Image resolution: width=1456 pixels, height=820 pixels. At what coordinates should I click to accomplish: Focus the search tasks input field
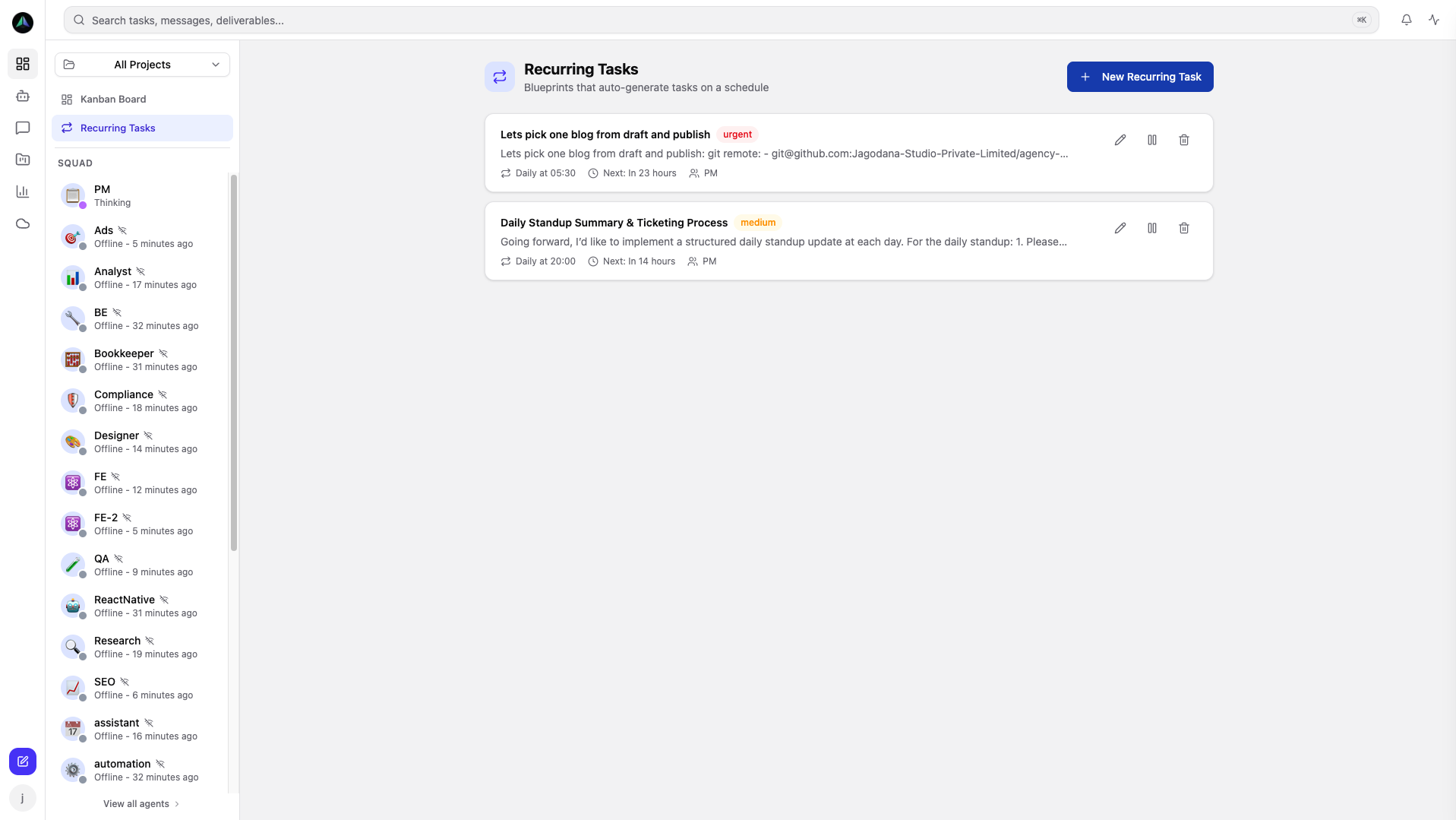(714, 21)
